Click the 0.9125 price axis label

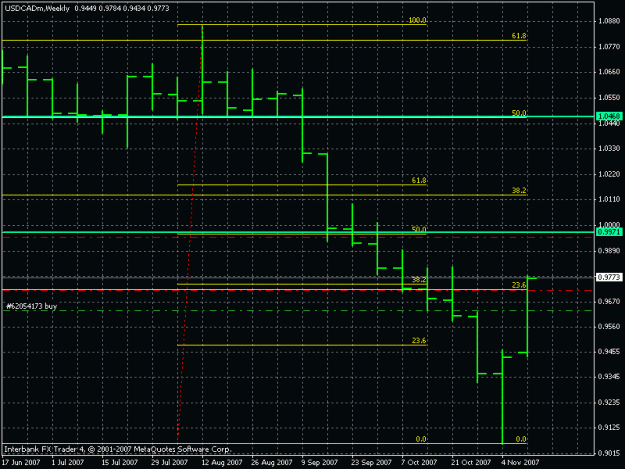click(609, 428)
